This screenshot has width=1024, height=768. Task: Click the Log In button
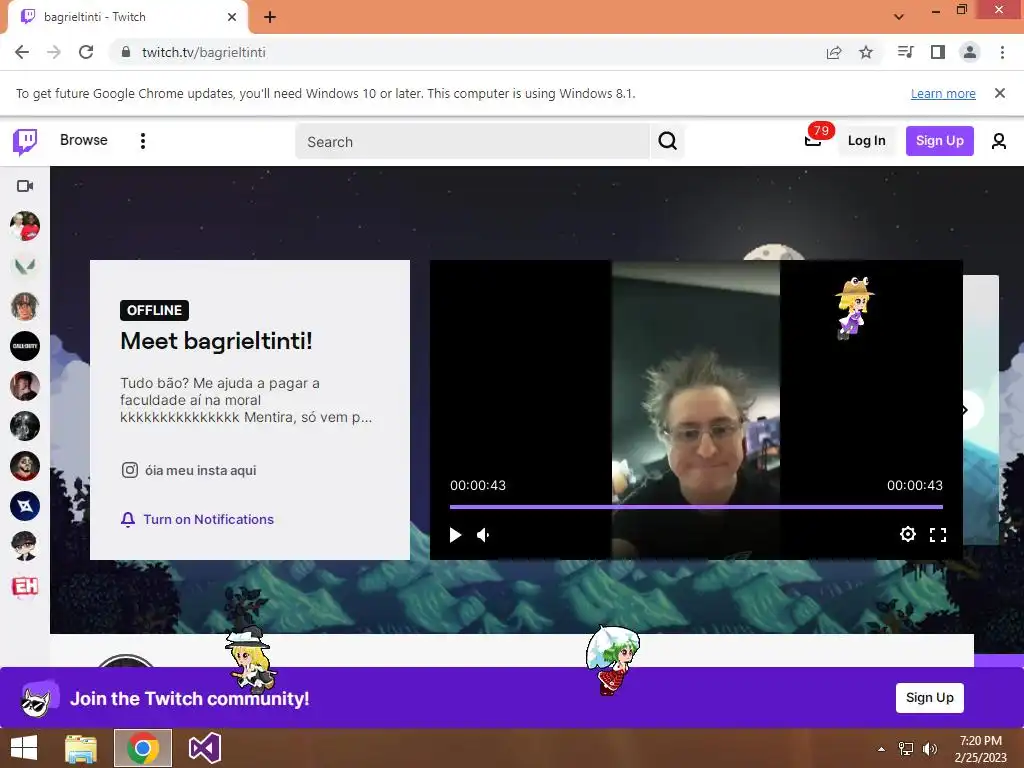pyautogui.click(x=866, y=140)
